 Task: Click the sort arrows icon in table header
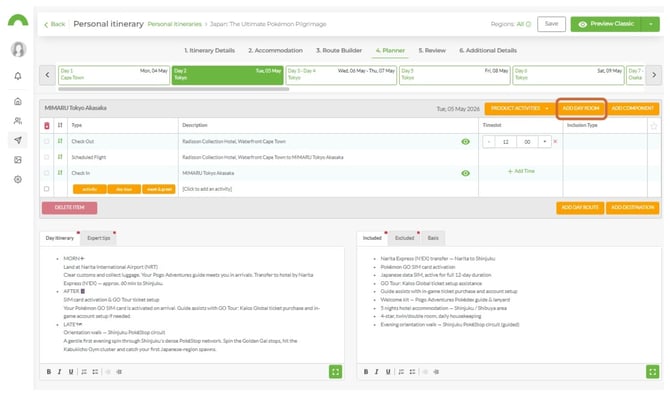(60, 125)
